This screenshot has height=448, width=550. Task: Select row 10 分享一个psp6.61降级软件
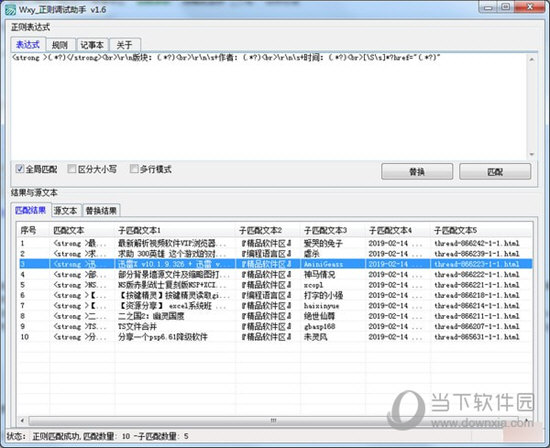click(x=275, y=337)
